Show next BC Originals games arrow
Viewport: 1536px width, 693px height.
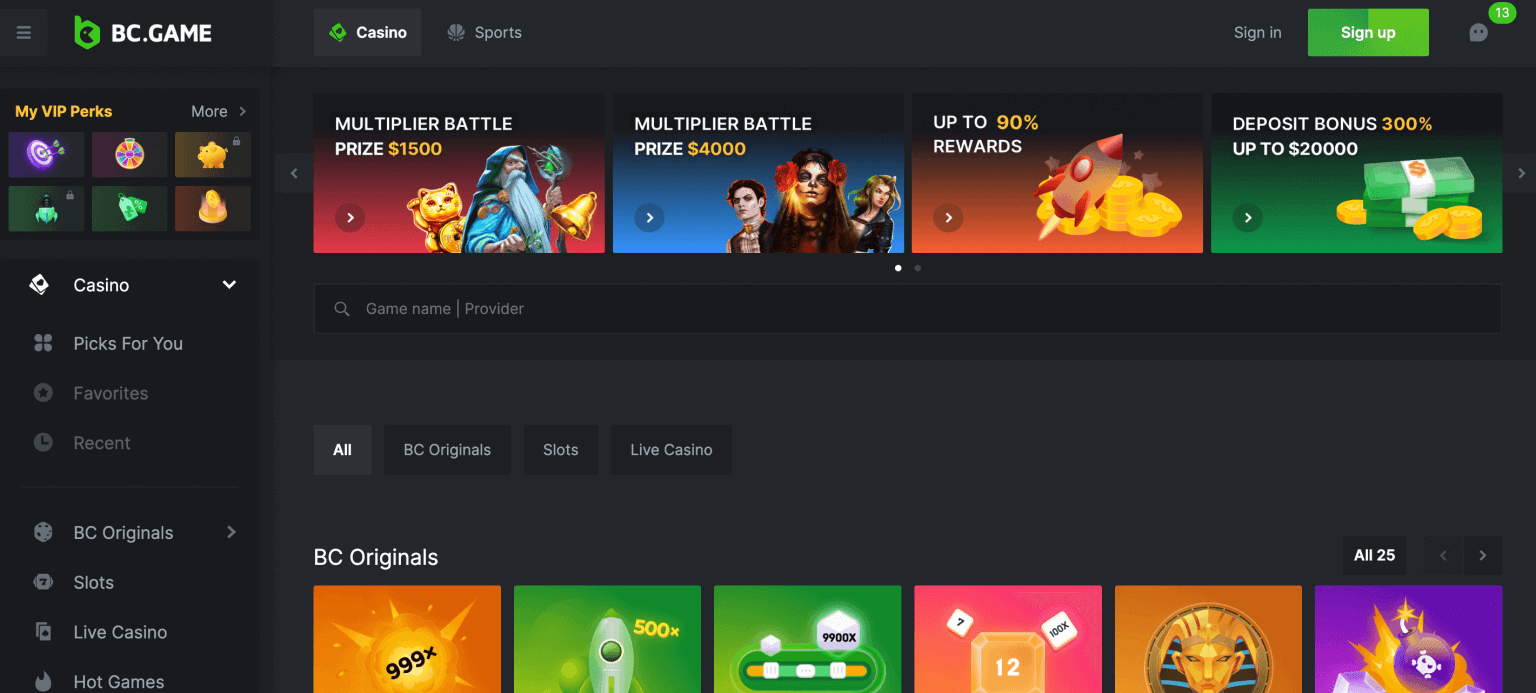coord(1482,556)
